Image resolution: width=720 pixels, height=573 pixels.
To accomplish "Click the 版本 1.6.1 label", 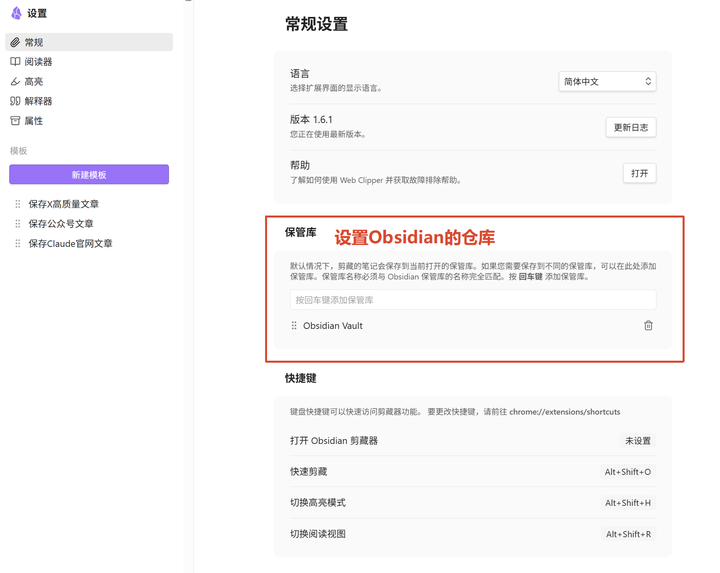I will pos(311,119).
